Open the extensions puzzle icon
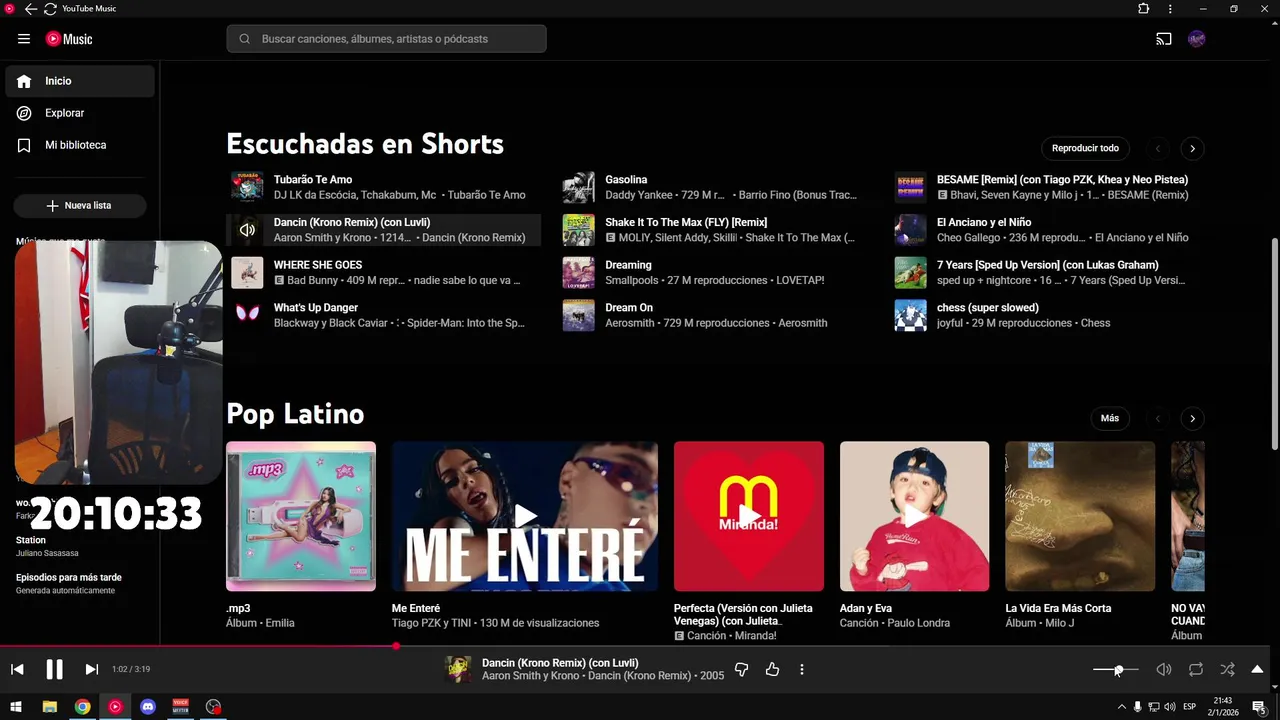This screenshot has height=720, width=1280. point(1143,9)
